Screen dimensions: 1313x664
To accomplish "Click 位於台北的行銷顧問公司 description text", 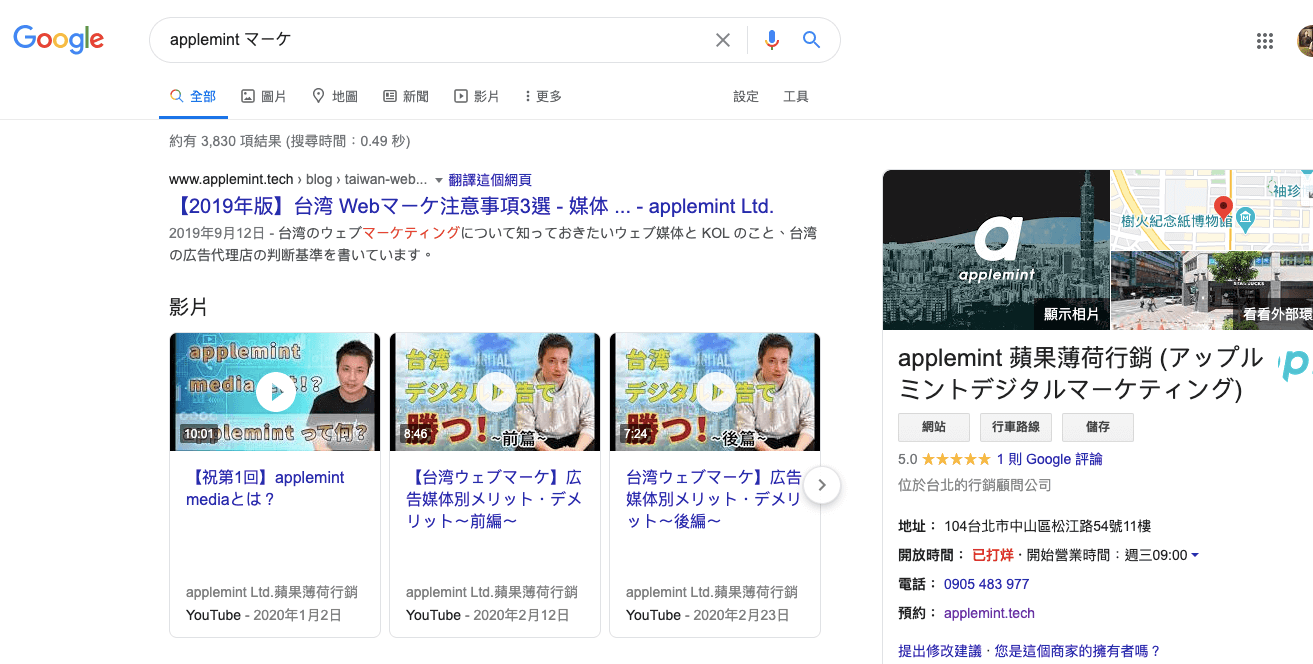I will pos(975,485).
